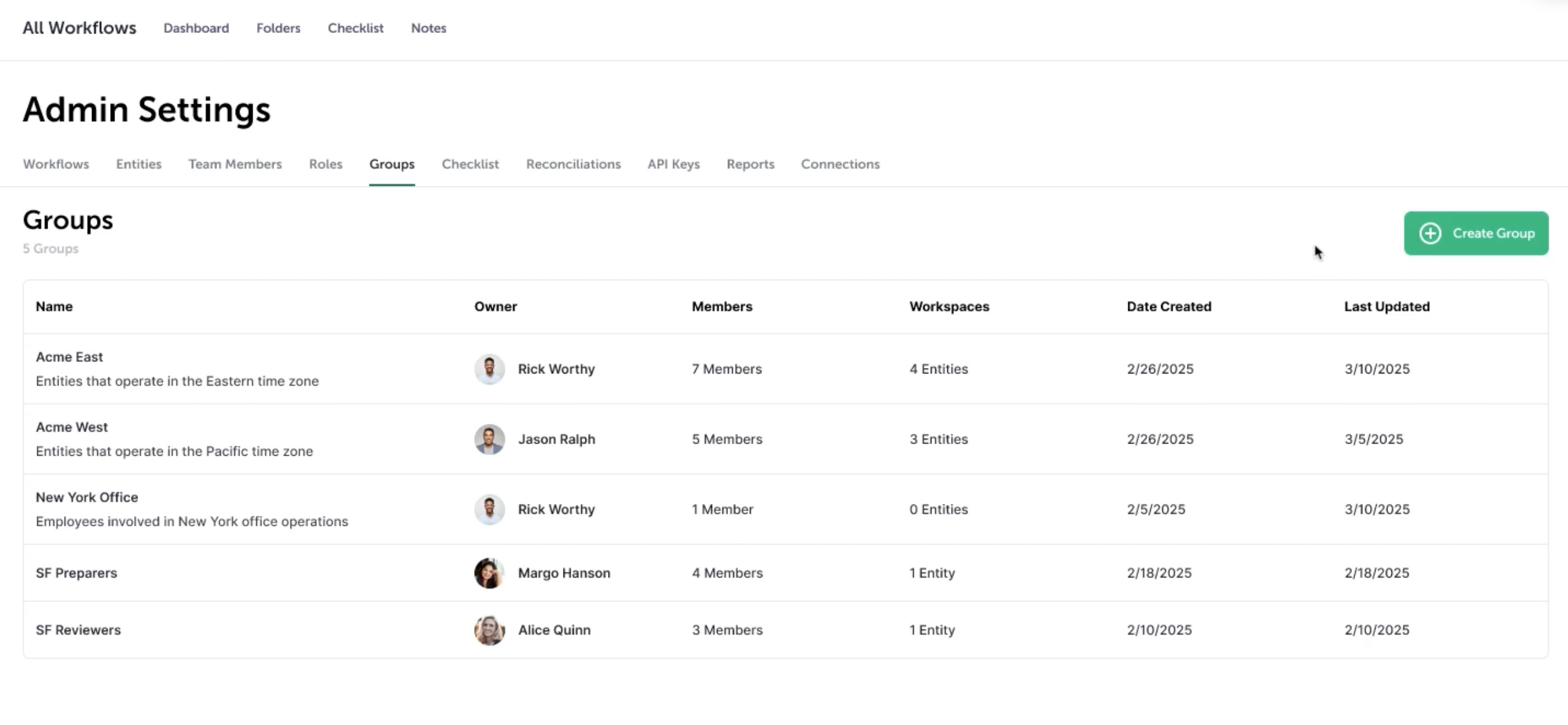The width and height of the screenshot is (1568, 725).
Task: Click Rick Worthy's avatar in New York Office row
Action: pos(489,509)
